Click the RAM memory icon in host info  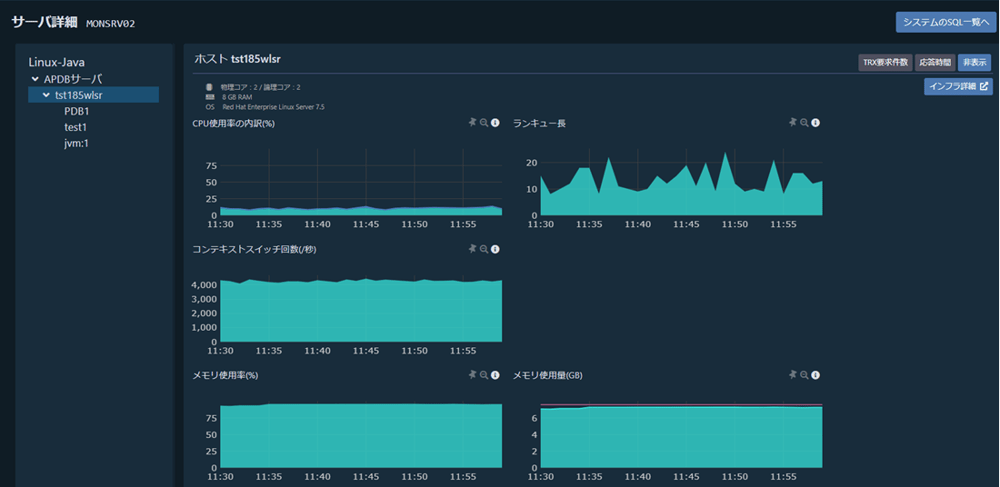click(x=209, y=97)
